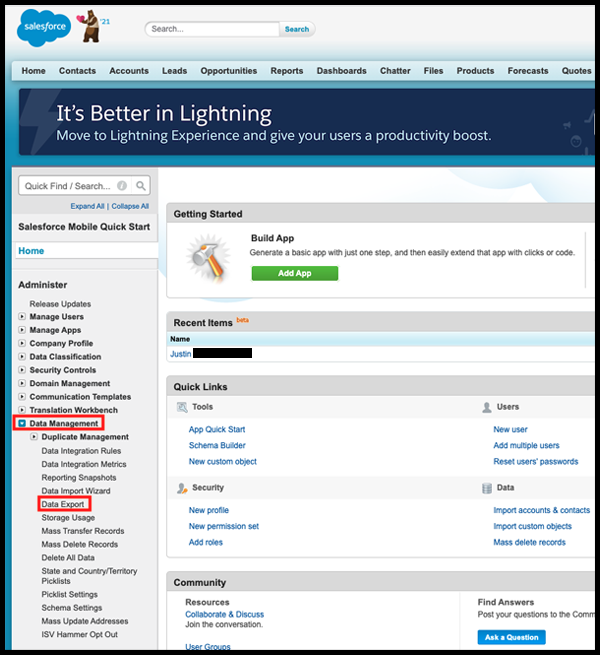
Task: Click the Security section key icon
Action: coord(182,488)
